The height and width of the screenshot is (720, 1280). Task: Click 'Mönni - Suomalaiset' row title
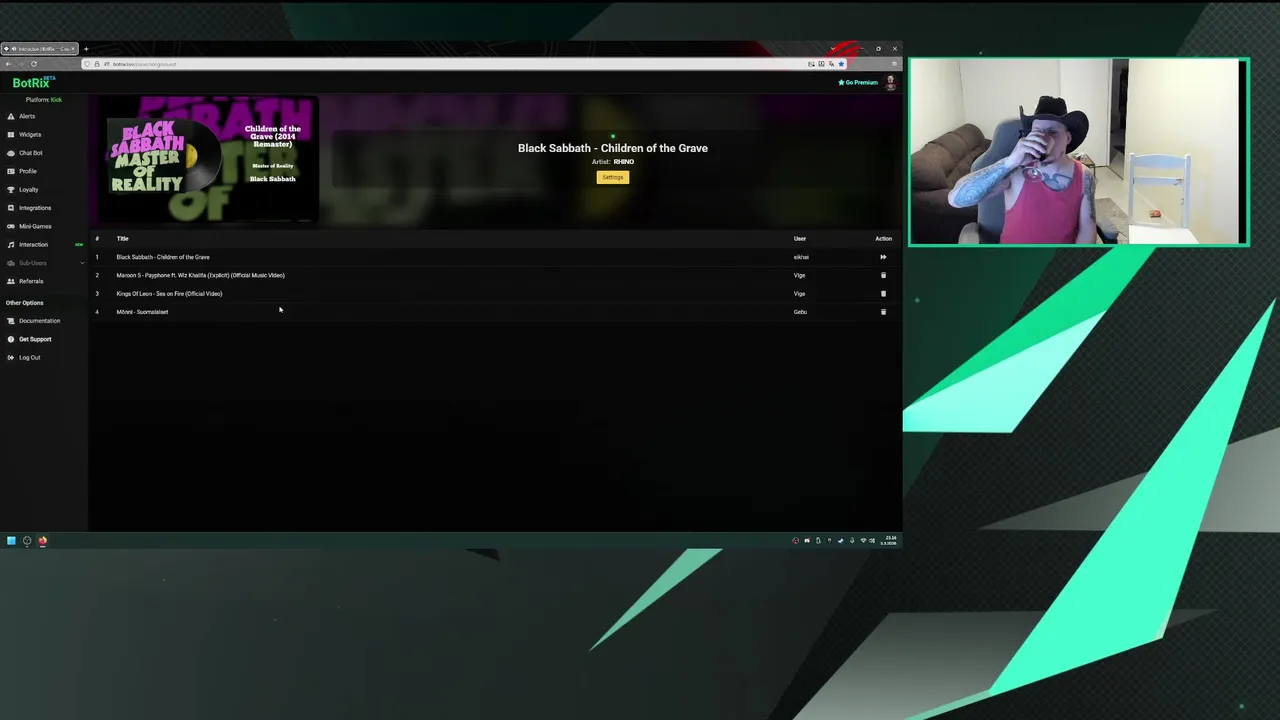142,312
